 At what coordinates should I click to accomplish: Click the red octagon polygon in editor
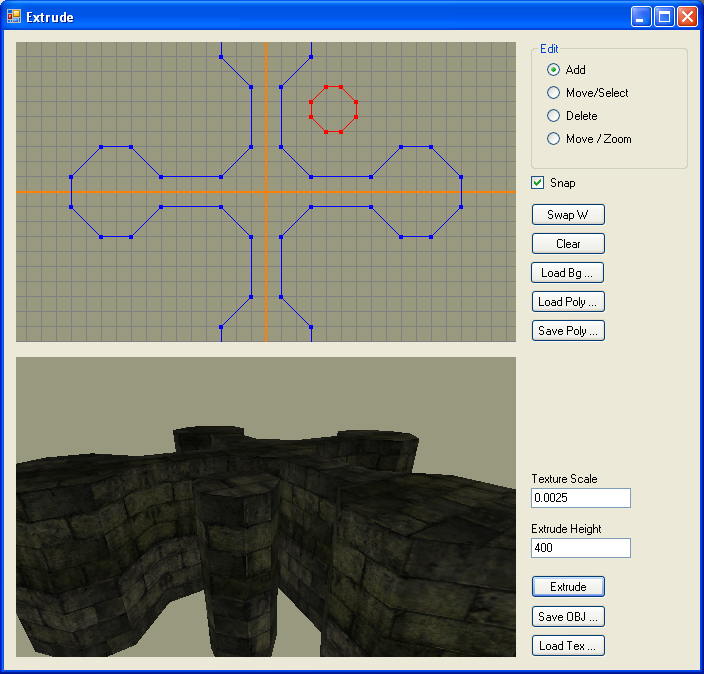click(x=333, y=109)
